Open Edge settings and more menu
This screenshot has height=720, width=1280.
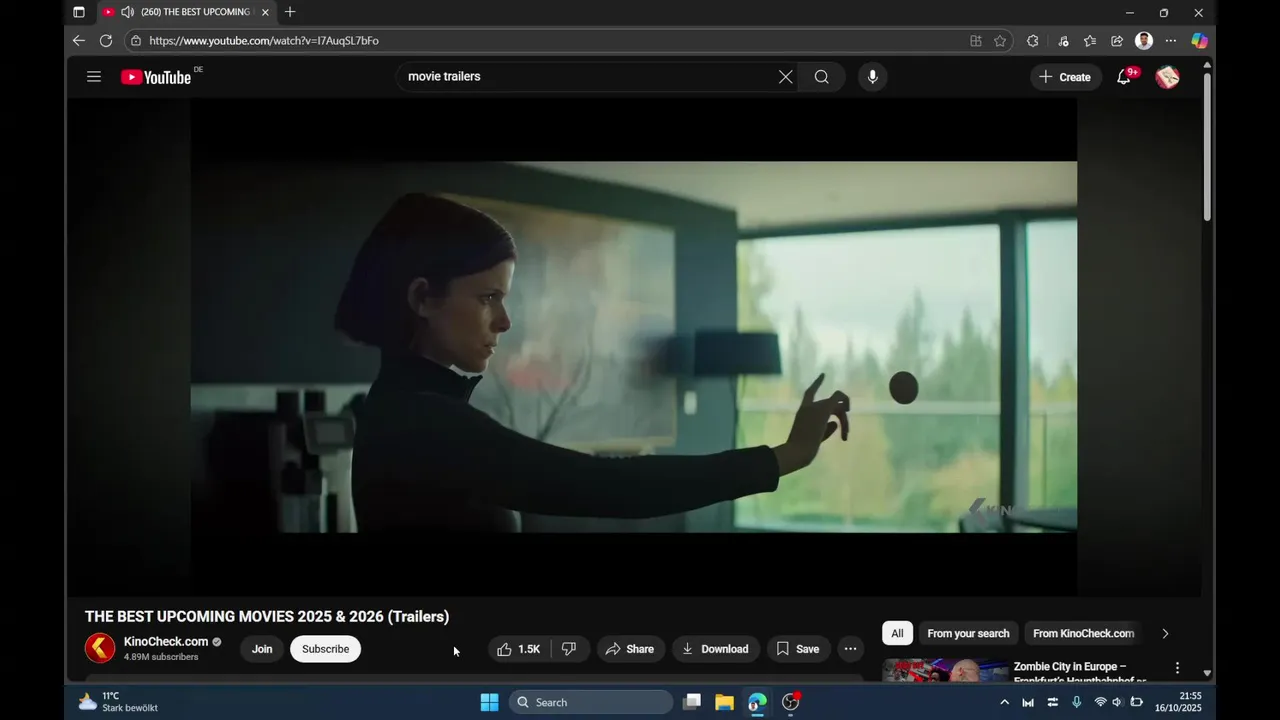click(x=1171, y=41)
